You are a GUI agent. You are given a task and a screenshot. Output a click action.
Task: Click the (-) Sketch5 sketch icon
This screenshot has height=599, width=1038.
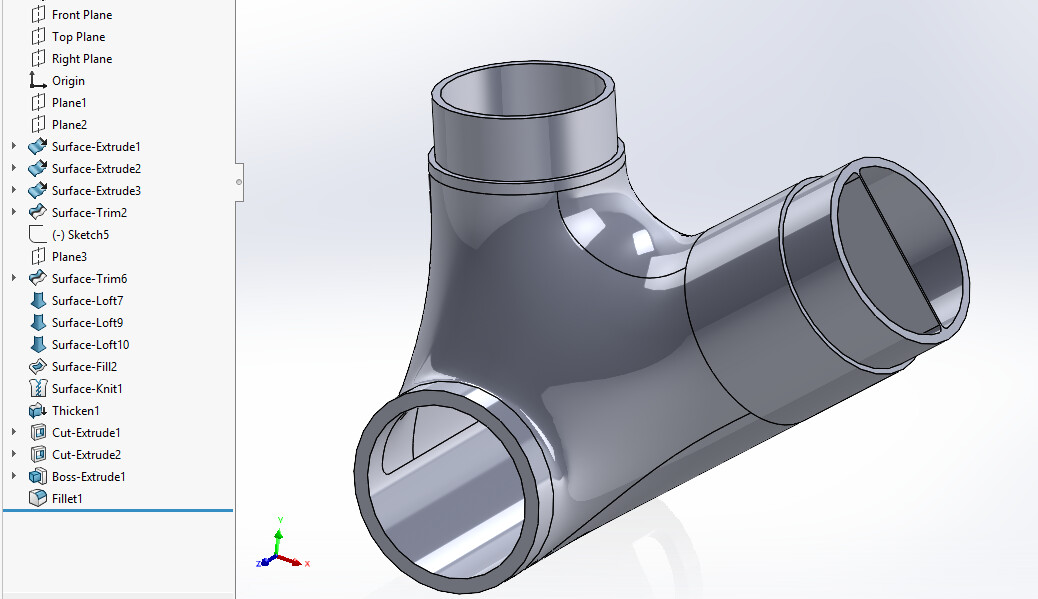click(38, 235)
